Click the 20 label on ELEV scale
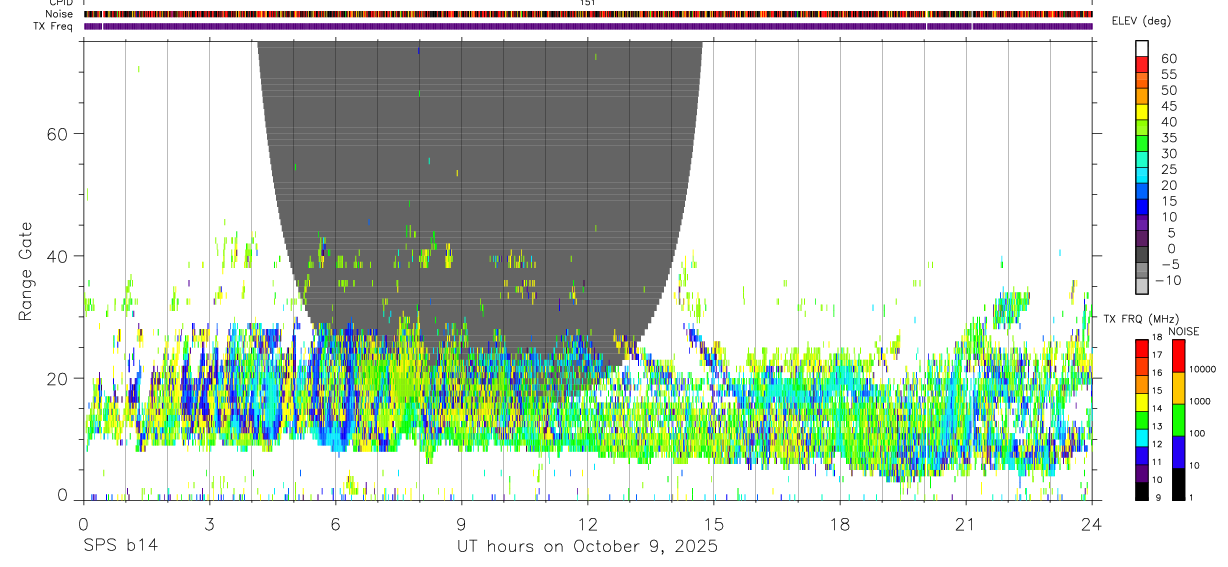The width and height of the screenshot is (1228, 567). click(1168, 186)
